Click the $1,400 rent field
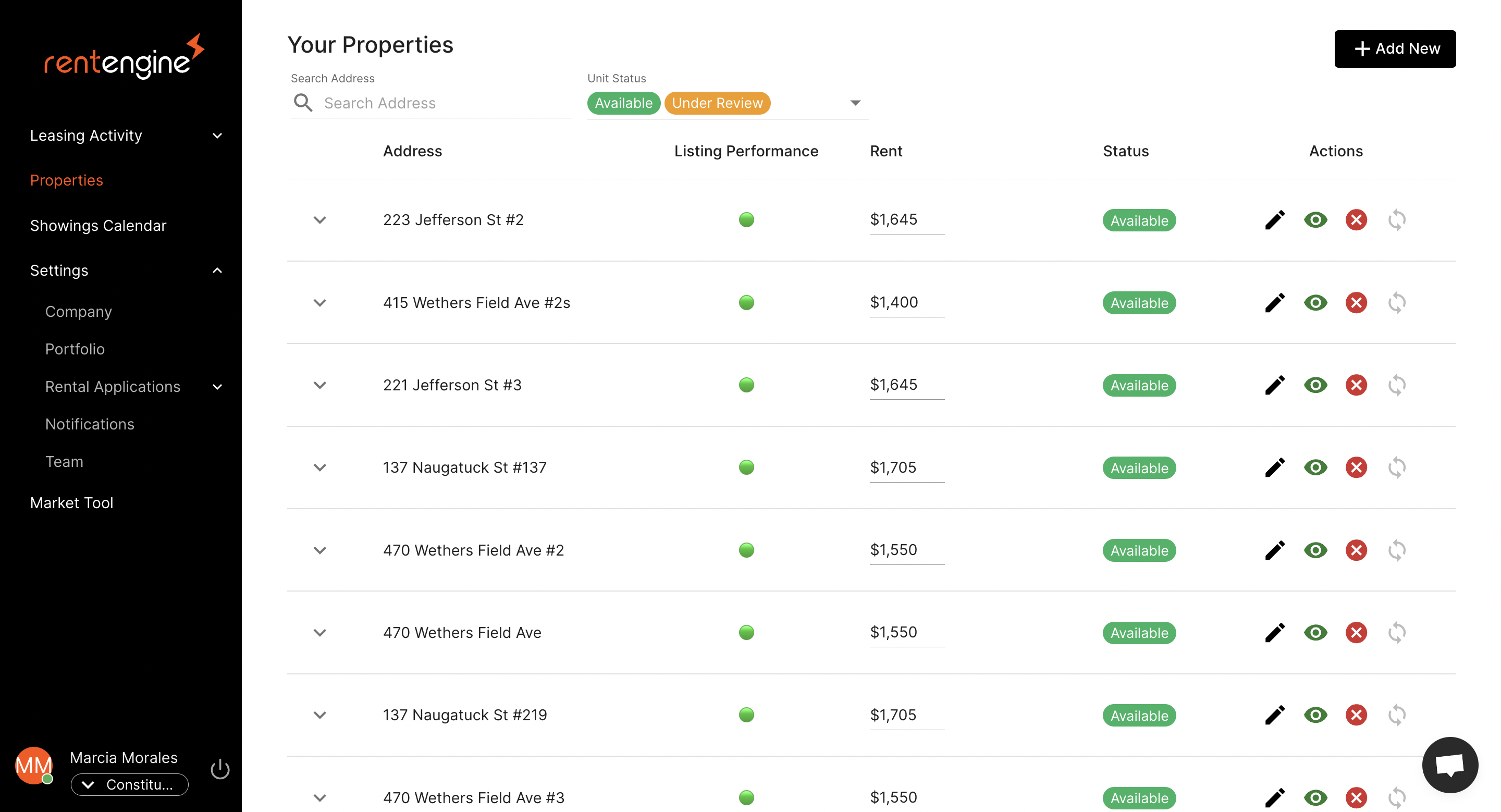1501x812 pixels. click(907, 303)
